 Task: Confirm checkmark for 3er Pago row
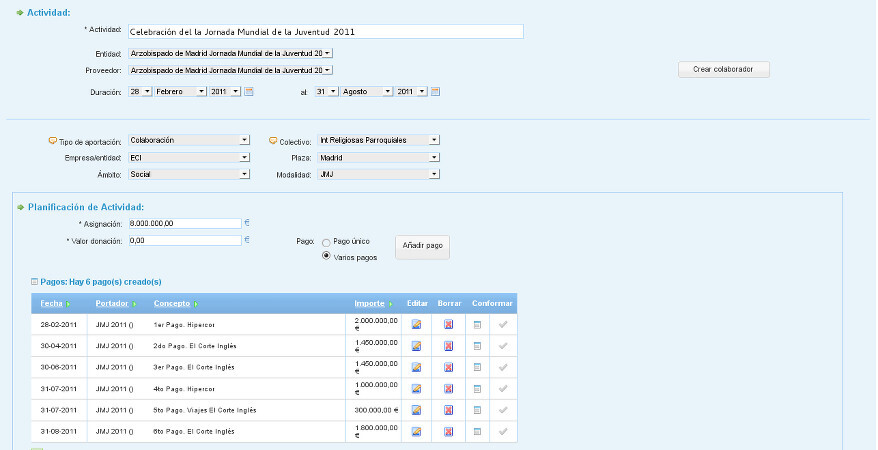click(503, 367)
